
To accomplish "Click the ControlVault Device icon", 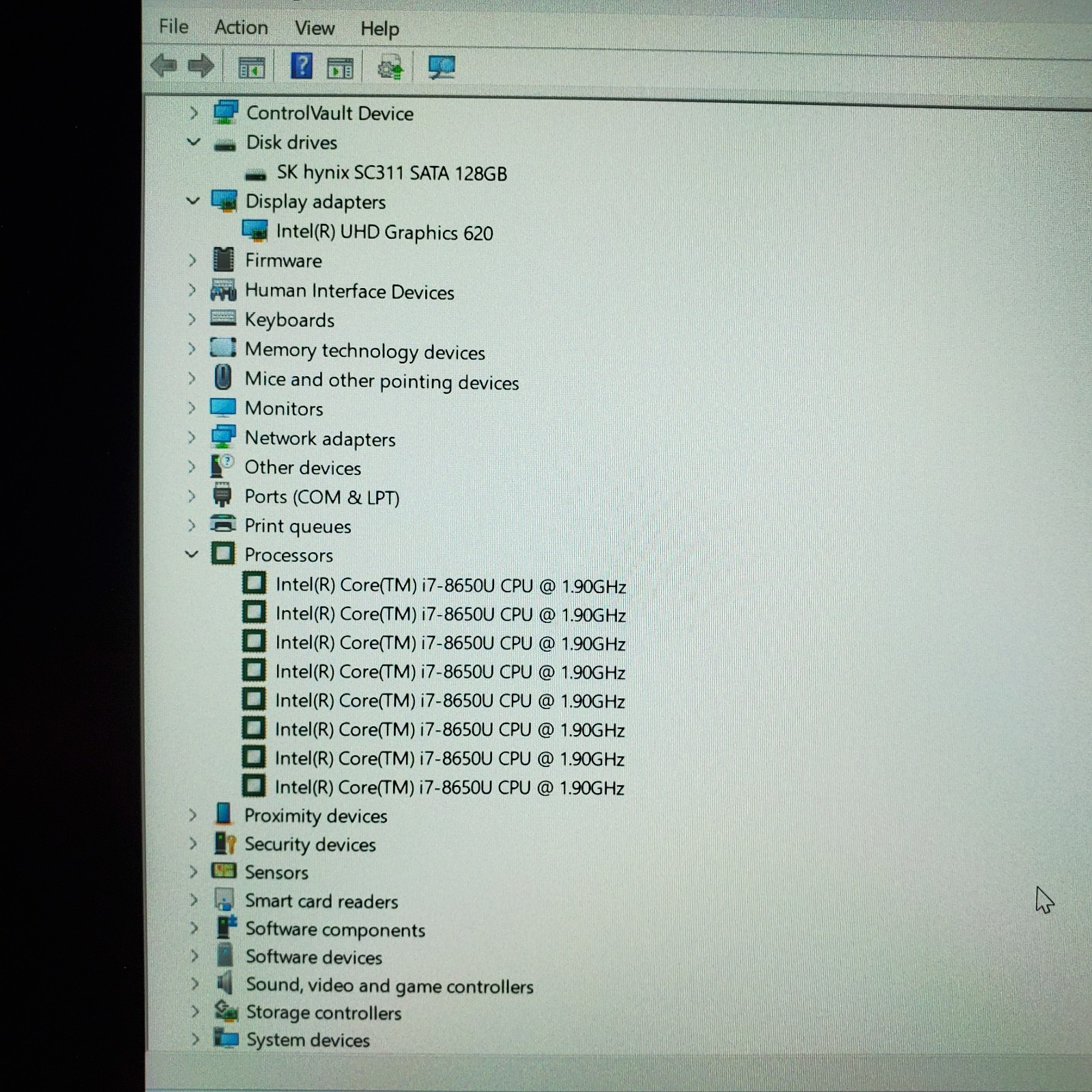I will point(225,113).
